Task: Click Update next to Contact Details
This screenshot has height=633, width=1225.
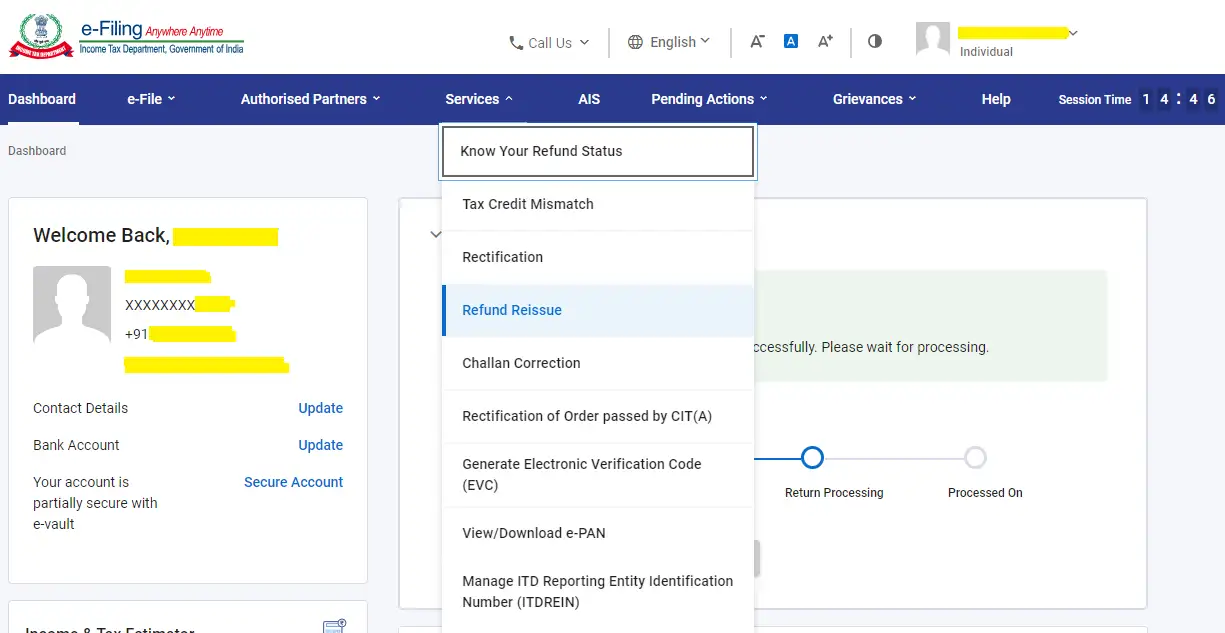Action: coord(320,408)
